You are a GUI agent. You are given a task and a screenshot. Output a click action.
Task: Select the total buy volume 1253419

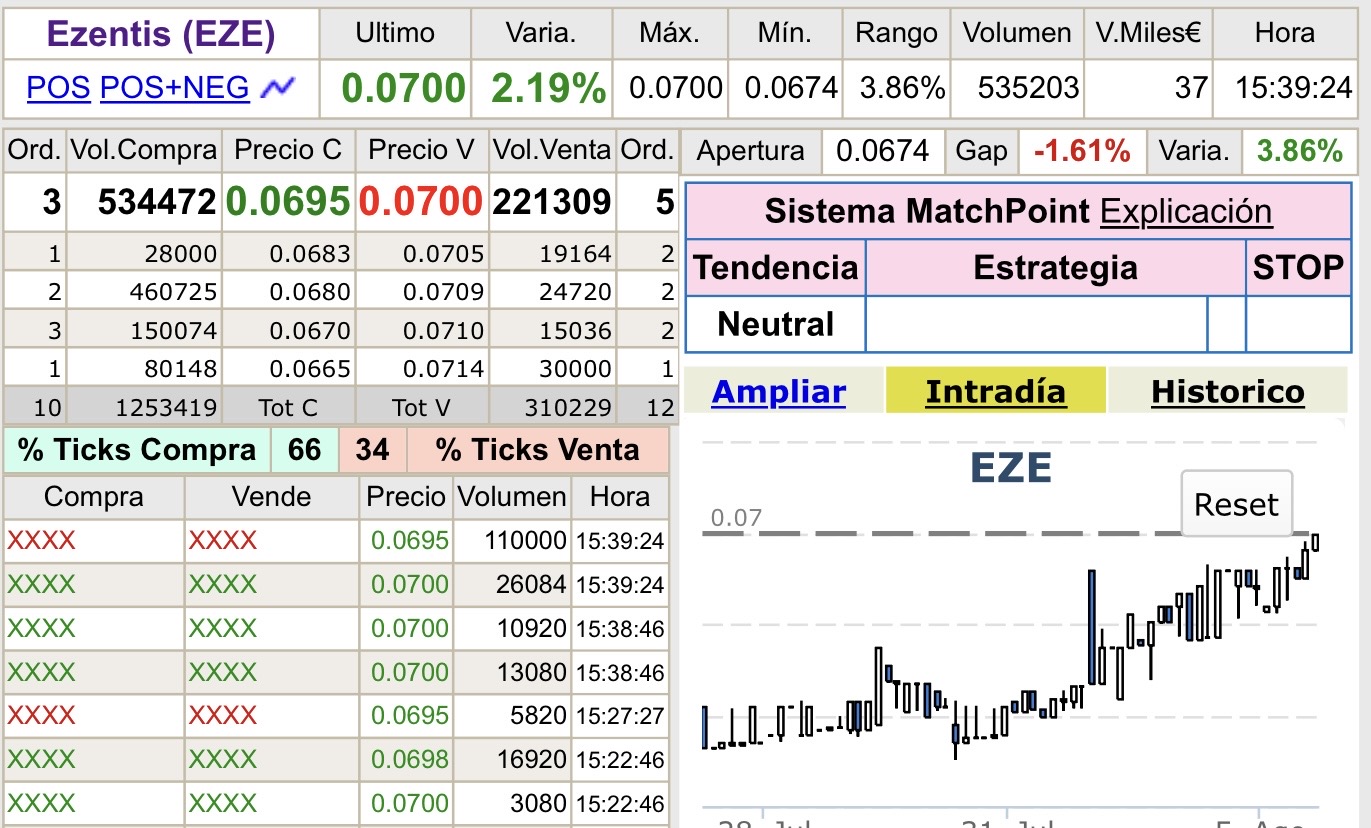point(166,407)
